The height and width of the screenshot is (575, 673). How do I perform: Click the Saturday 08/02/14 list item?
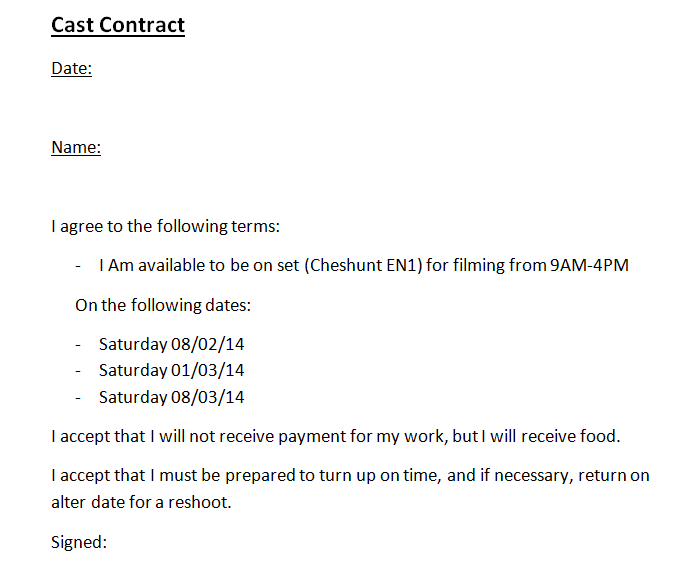[x=172, y=344]
